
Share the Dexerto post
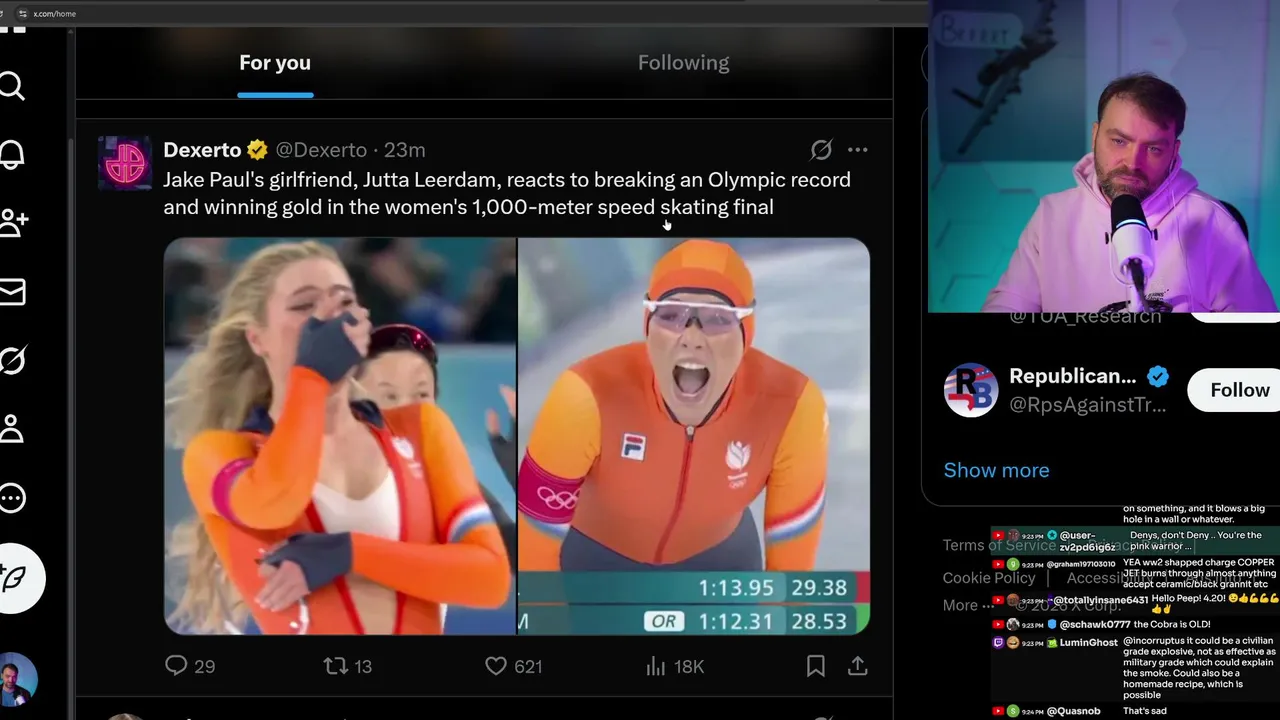pos(857,666)
